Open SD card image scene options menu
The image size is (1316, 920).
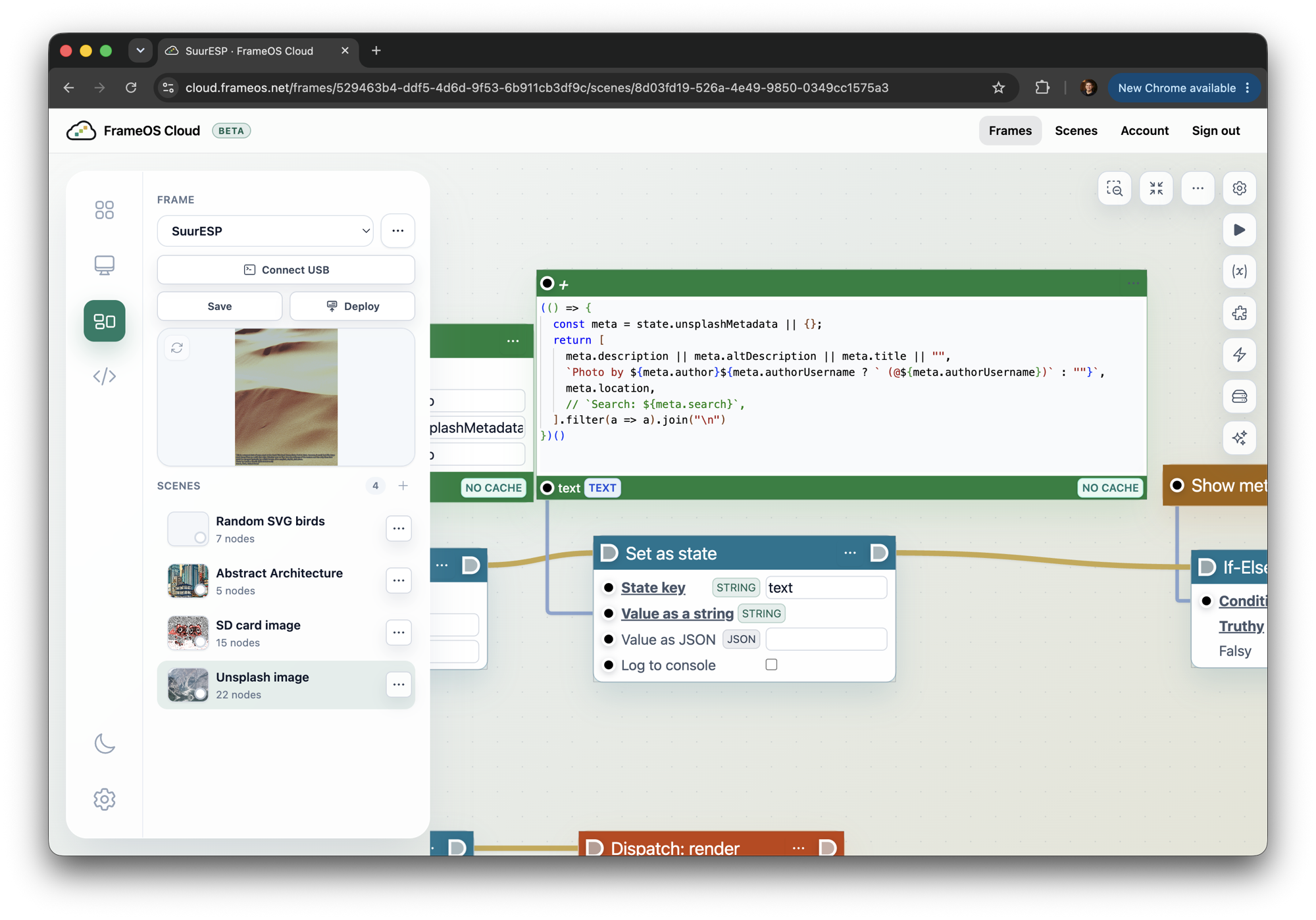click(399, 632)
